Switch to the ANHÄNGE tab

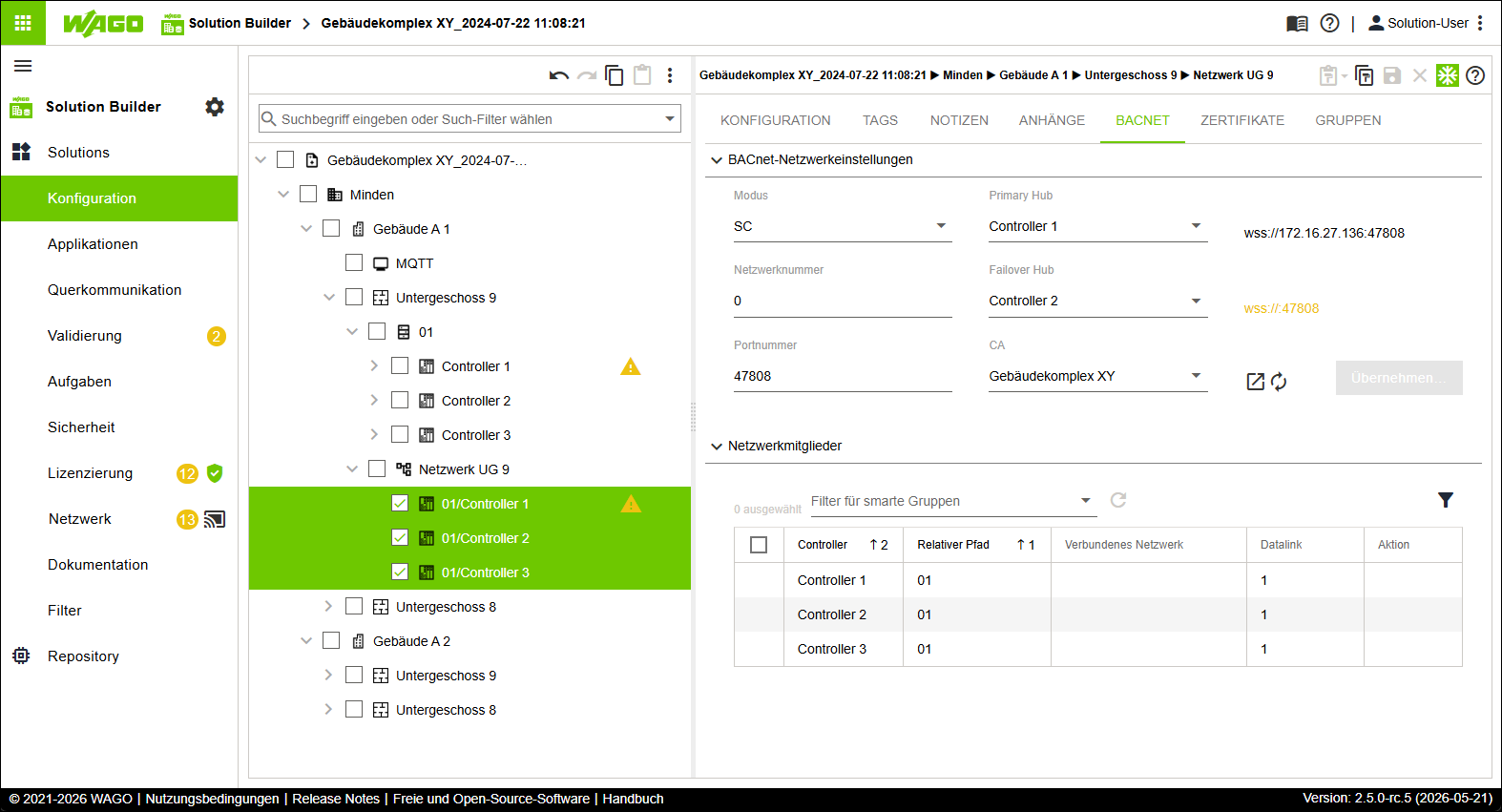pyautogui.click(x=1052, y=120)
